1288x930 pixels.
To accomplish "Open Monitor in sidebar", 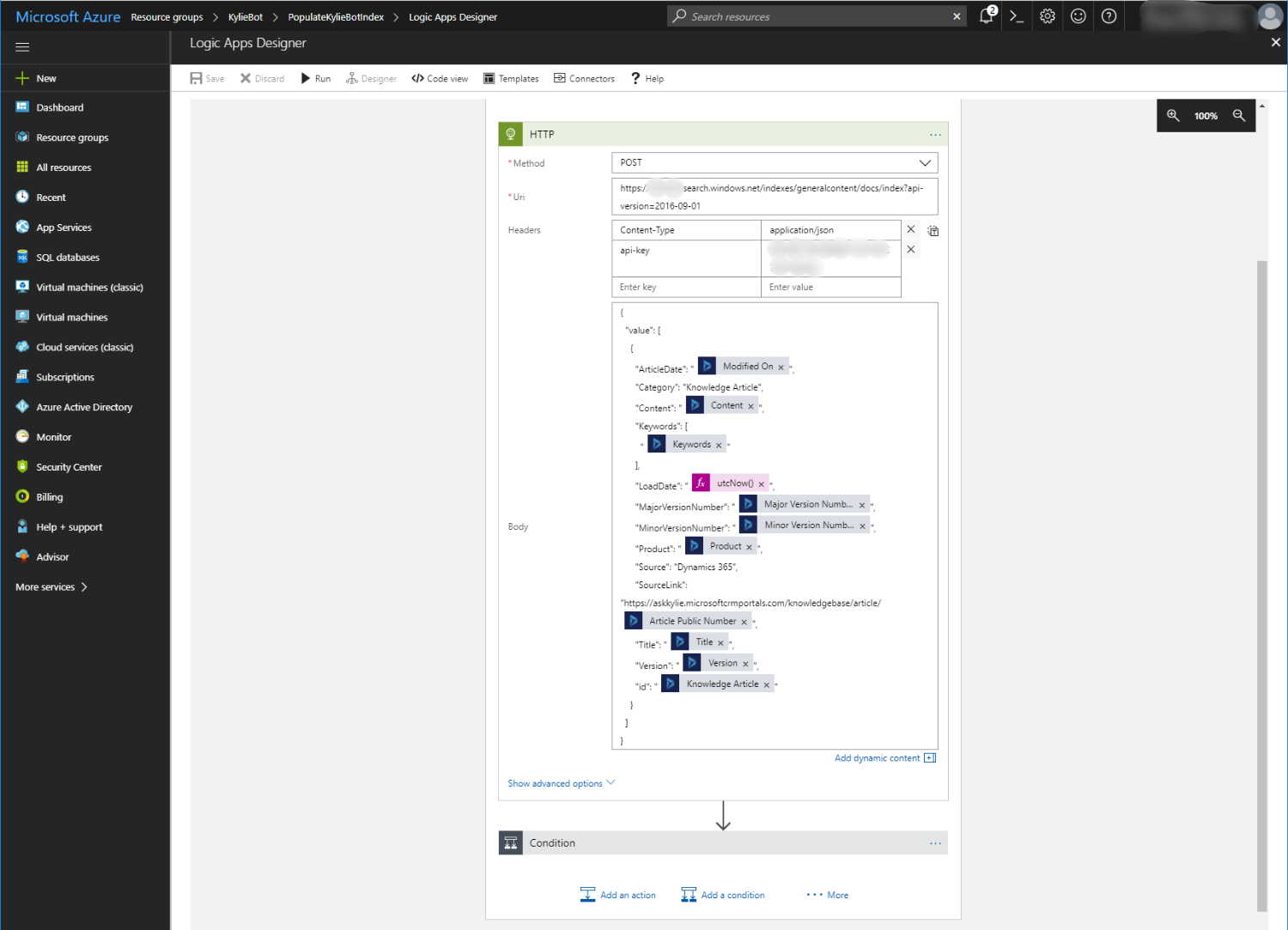I will [53, 437].
